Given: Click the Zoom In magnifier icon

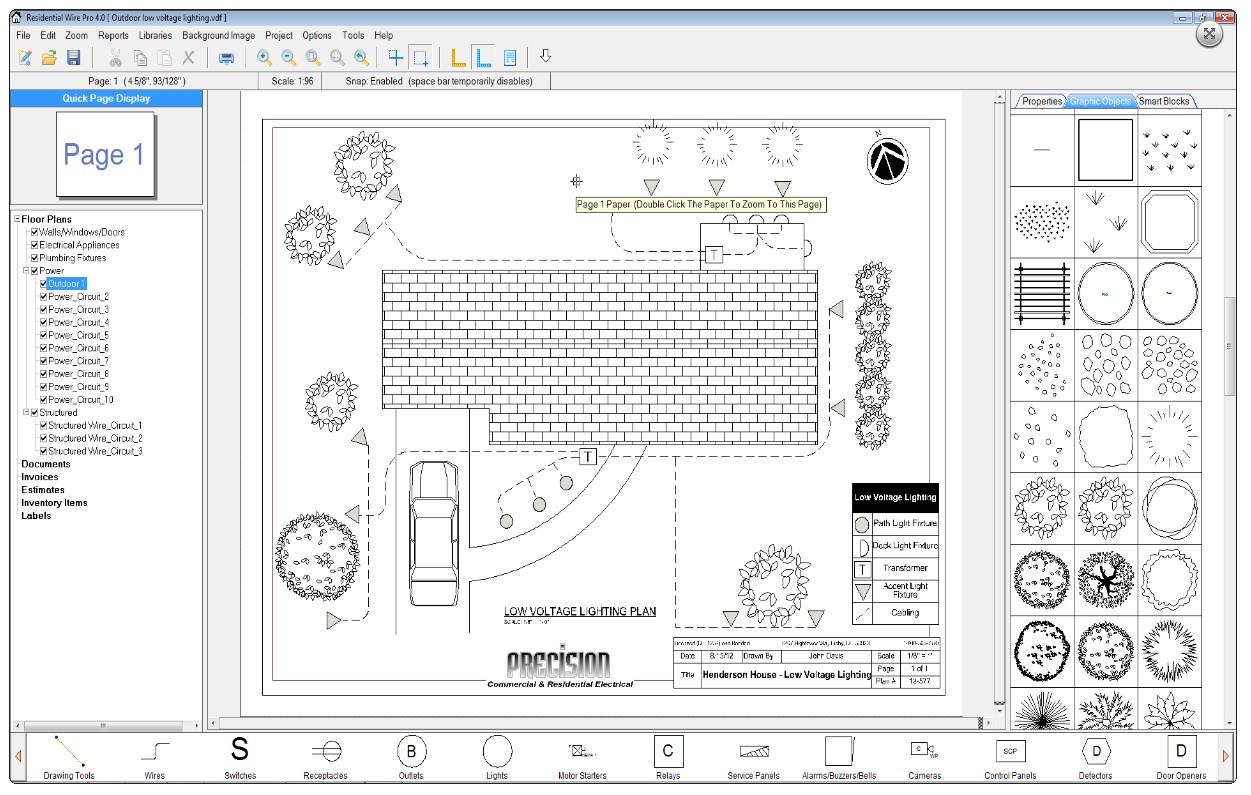Looking at the screenshot, I should pyautogui.click(x=264, y=58).
